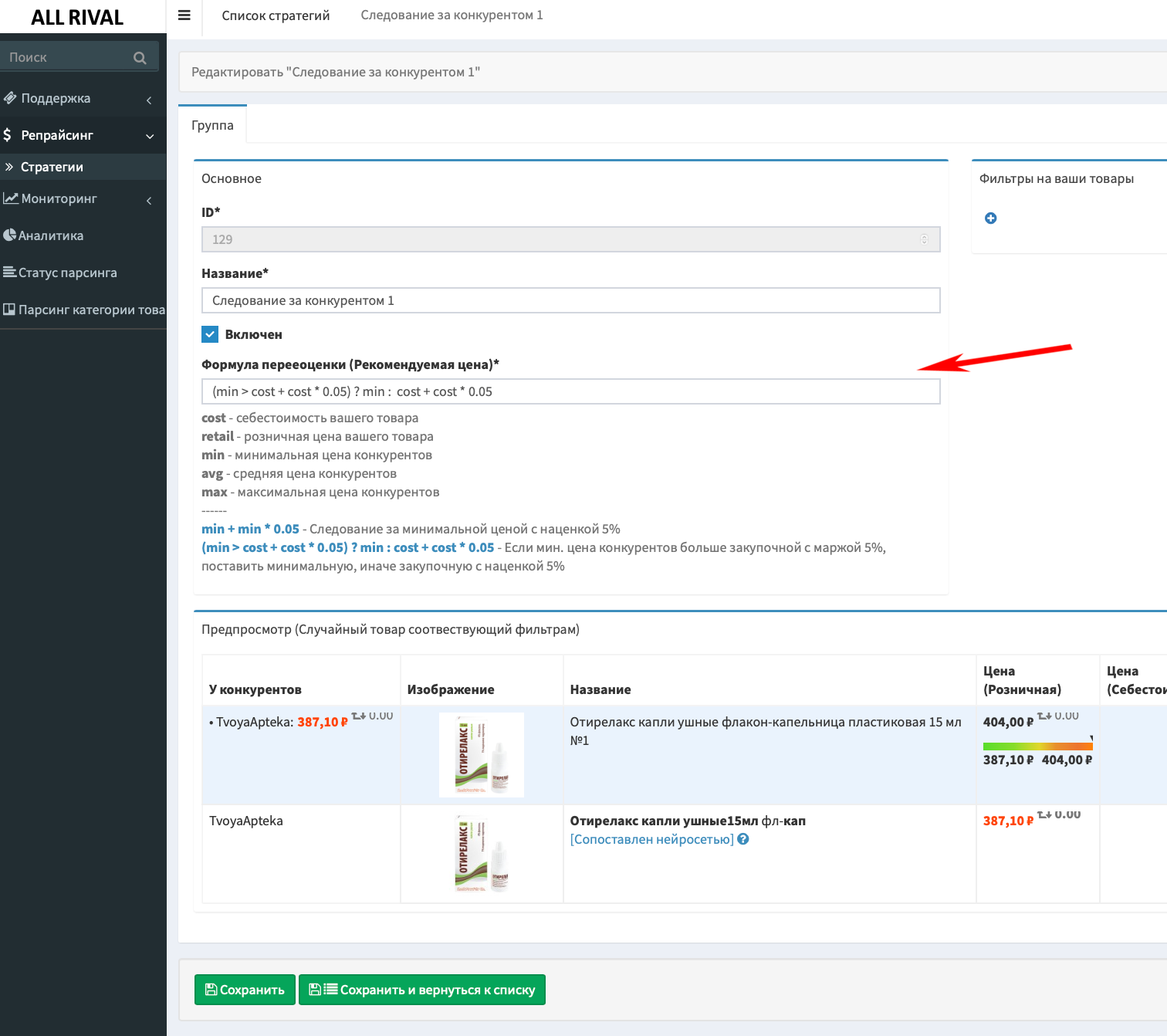Click the help icon beside 'Сопоставлен нейросетью'
1167x1036 pixels.
pyautogui.click(x=743, y=839)
